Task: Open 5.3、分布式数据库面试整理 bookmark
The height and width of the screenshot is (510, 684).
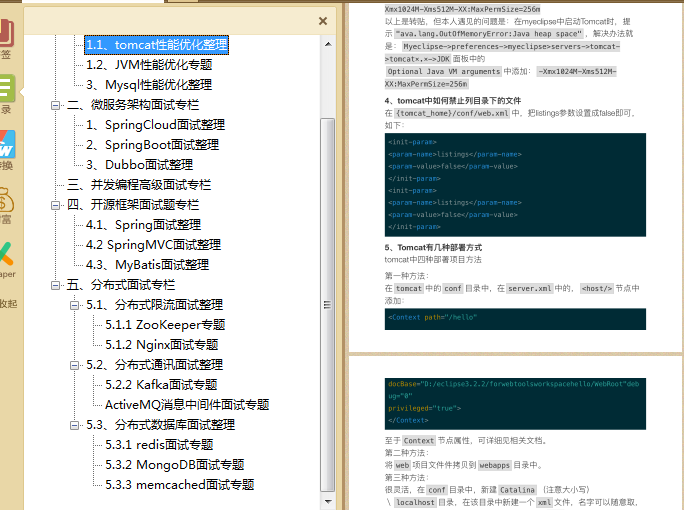Action: [x=161, y=425]
